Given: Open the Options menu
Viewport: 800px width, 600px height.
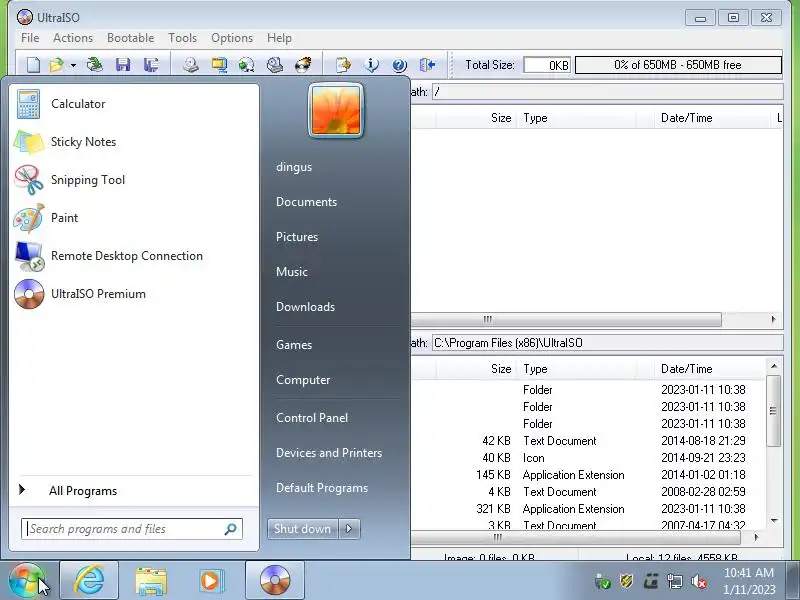Looking at the screenshot, I should coord(232,38).
